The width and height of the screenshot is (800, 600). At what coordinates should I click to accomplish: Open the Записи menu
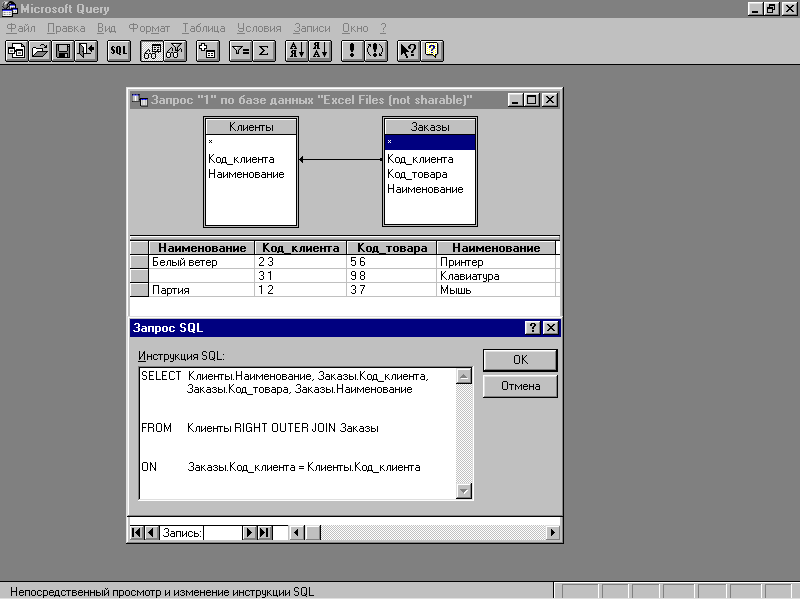[312, 28]
